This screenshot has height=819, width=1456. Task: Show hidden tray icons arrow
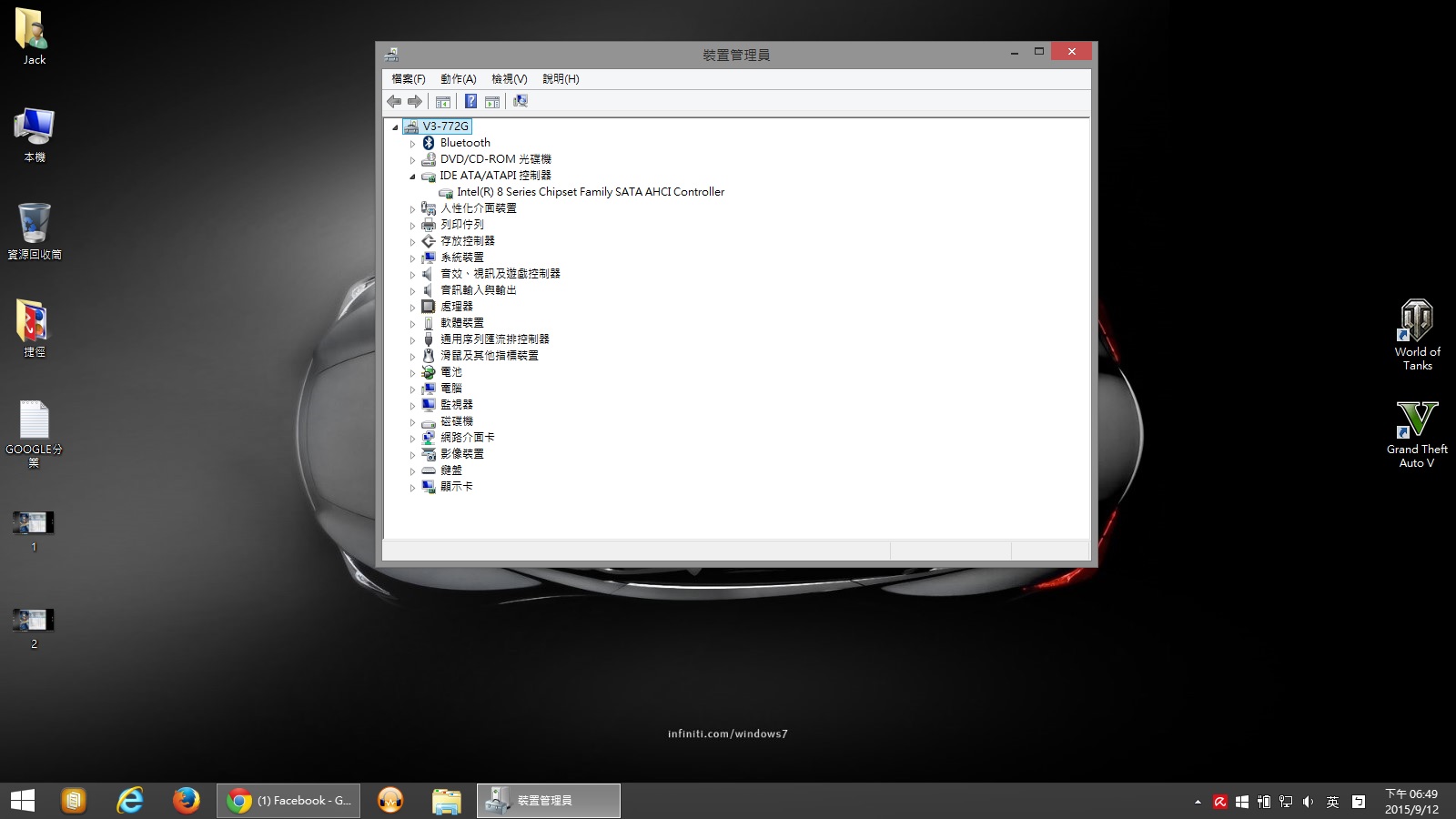point(1198,802)
